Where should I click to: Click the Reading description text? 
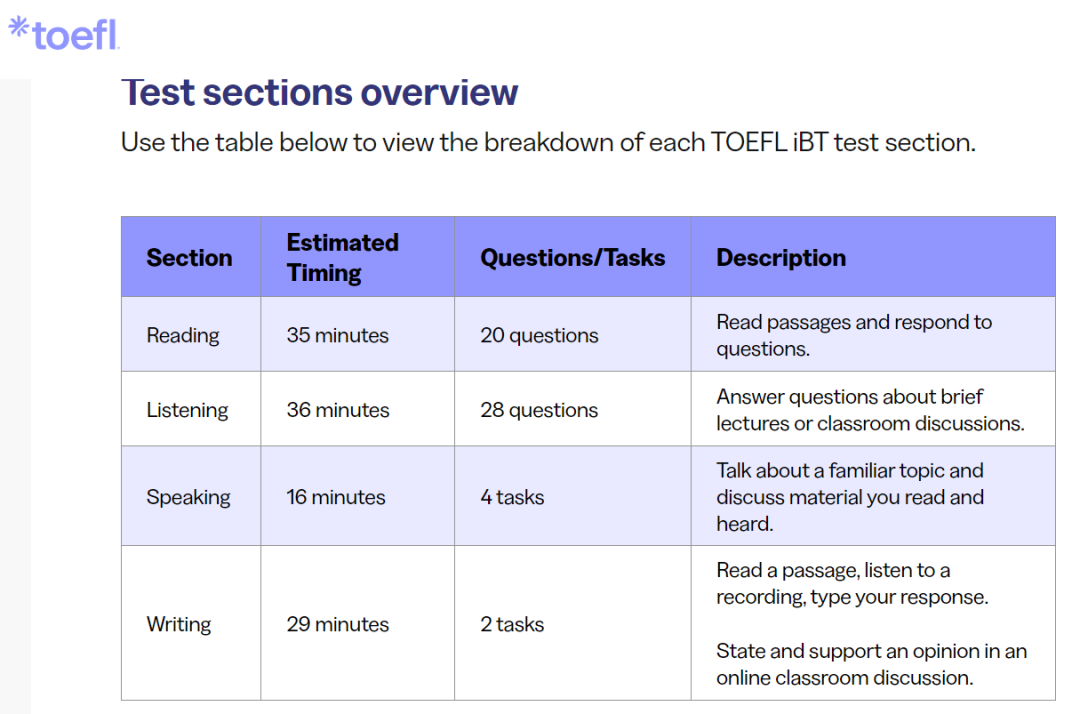[x=854, y=335]
